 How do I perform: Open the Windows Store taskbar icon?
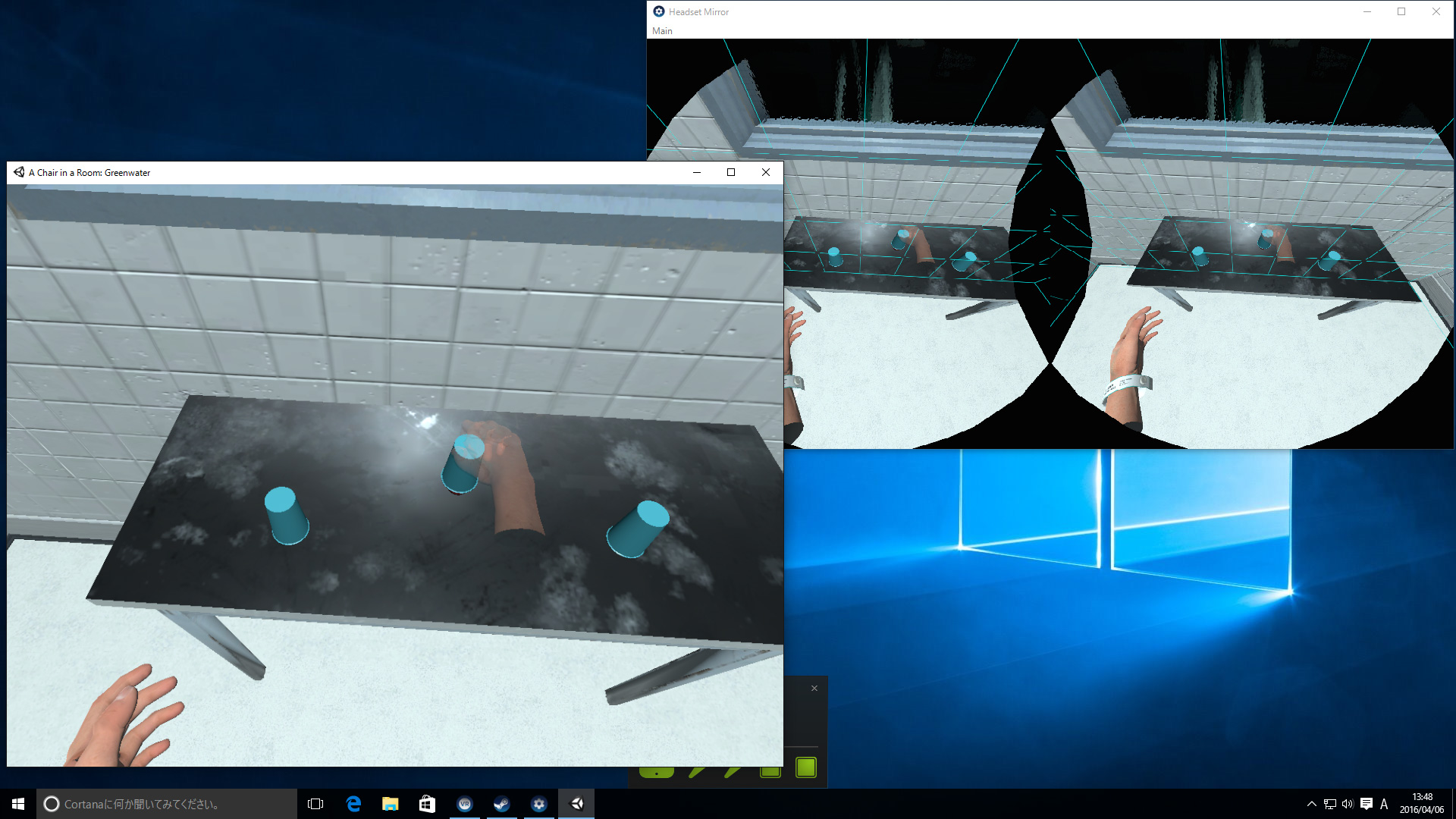point(427,804)
